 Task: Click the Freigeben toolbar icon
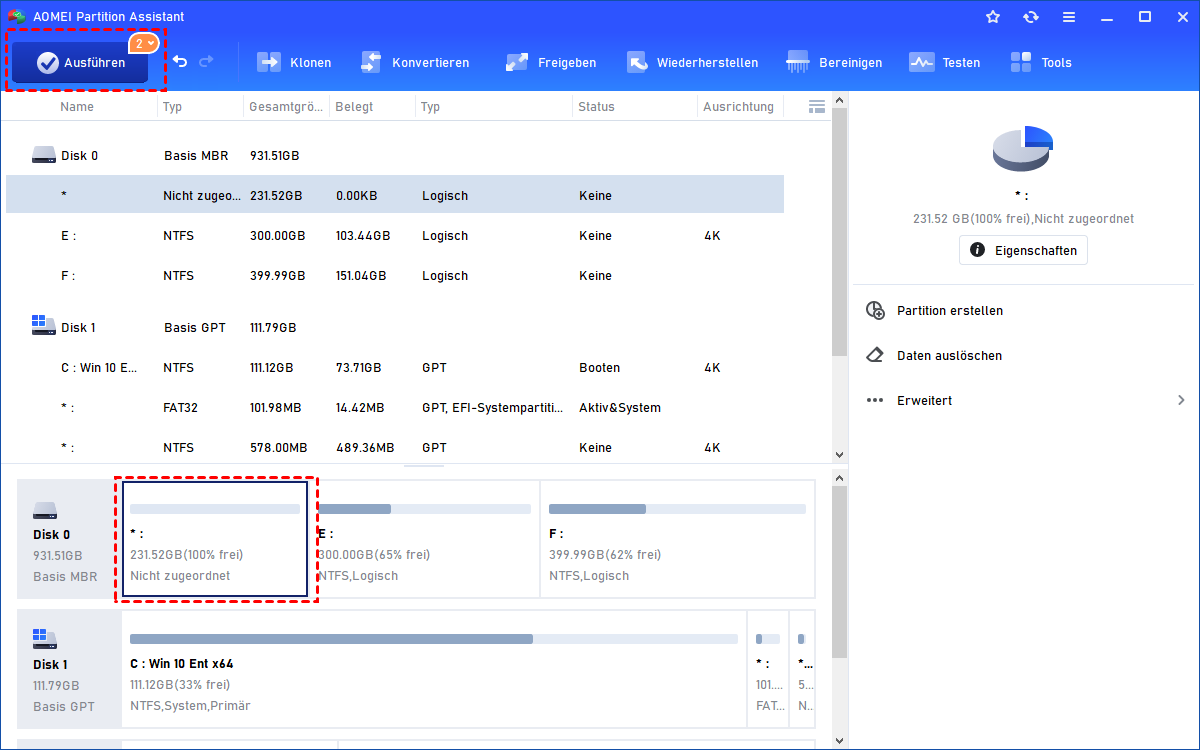tap(517, 62)
